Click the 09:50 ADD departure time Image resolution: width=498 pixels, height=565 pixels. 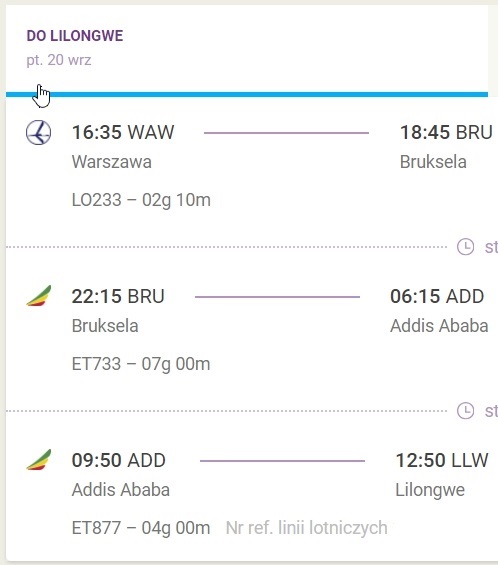pos(119,460)
